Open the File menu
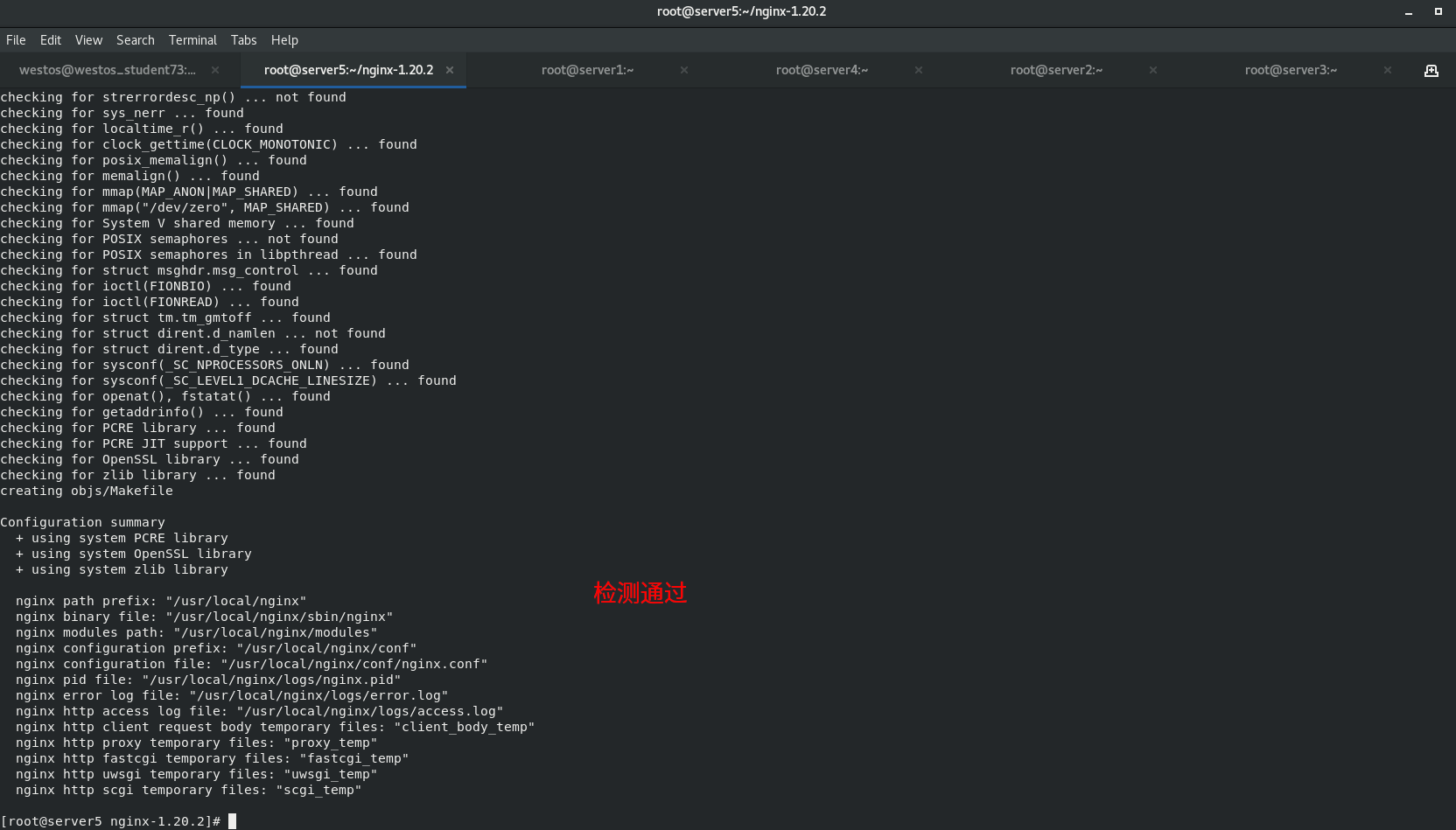This screenshot has width=1456, height=830. pyautogui.click(x=16, y=40)
